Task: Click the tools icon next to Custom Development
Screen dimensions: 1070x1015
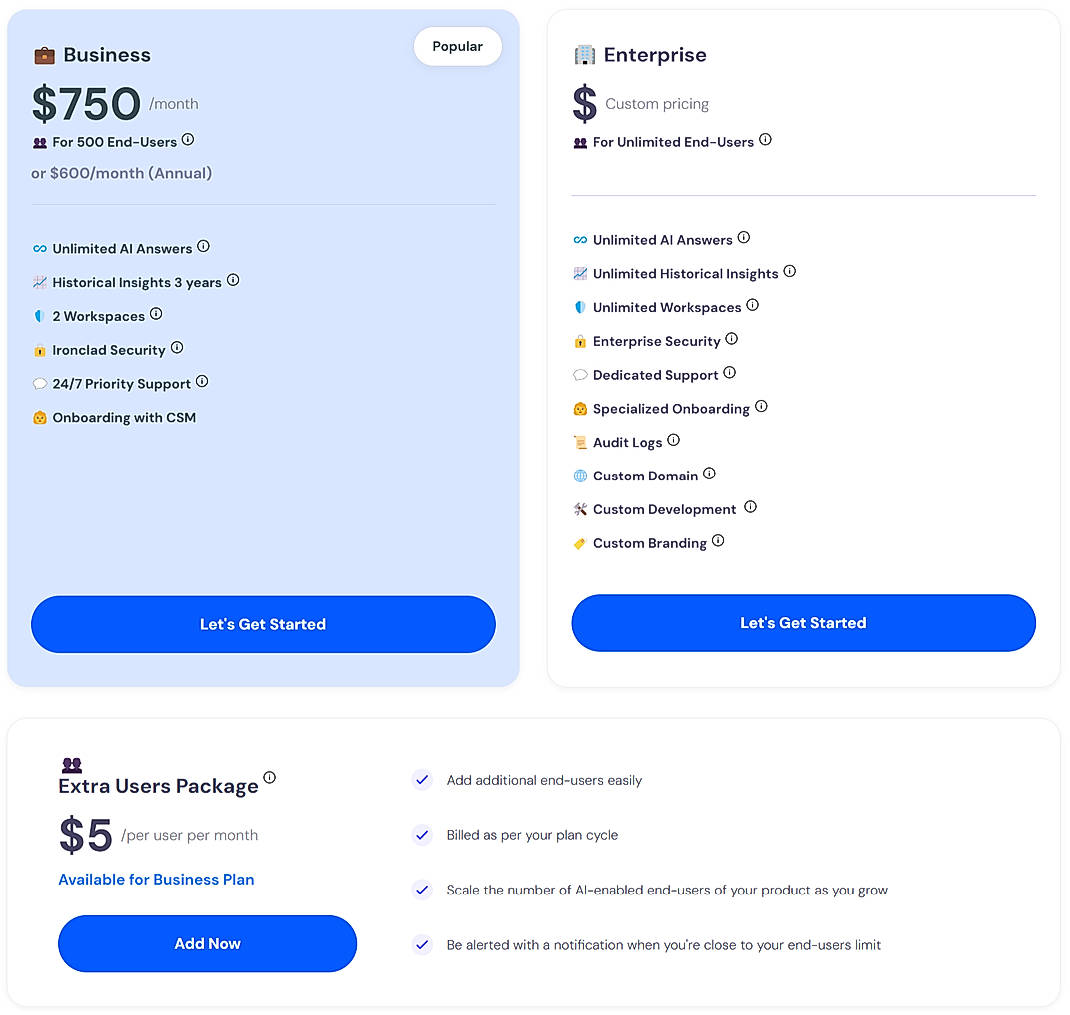Action: (579, 509)
